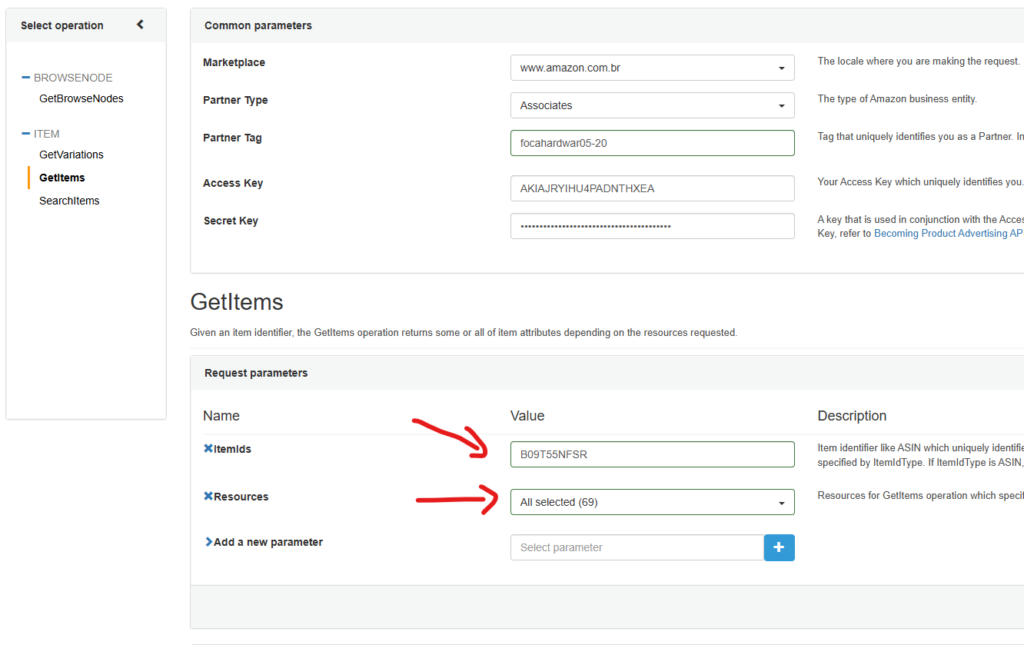Edit the Access Key field
This screenshot has width=1024, height=645.
(x=652, y=189)
